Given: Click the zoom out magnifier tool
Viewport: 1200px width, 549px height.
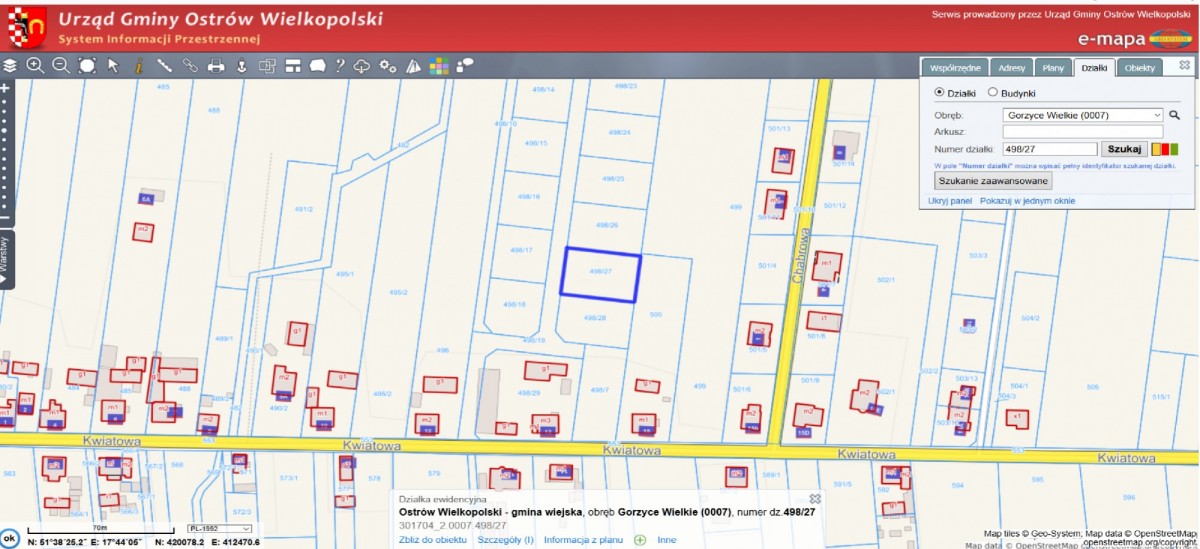Looking at the screenshot, I should coord(61,66).
